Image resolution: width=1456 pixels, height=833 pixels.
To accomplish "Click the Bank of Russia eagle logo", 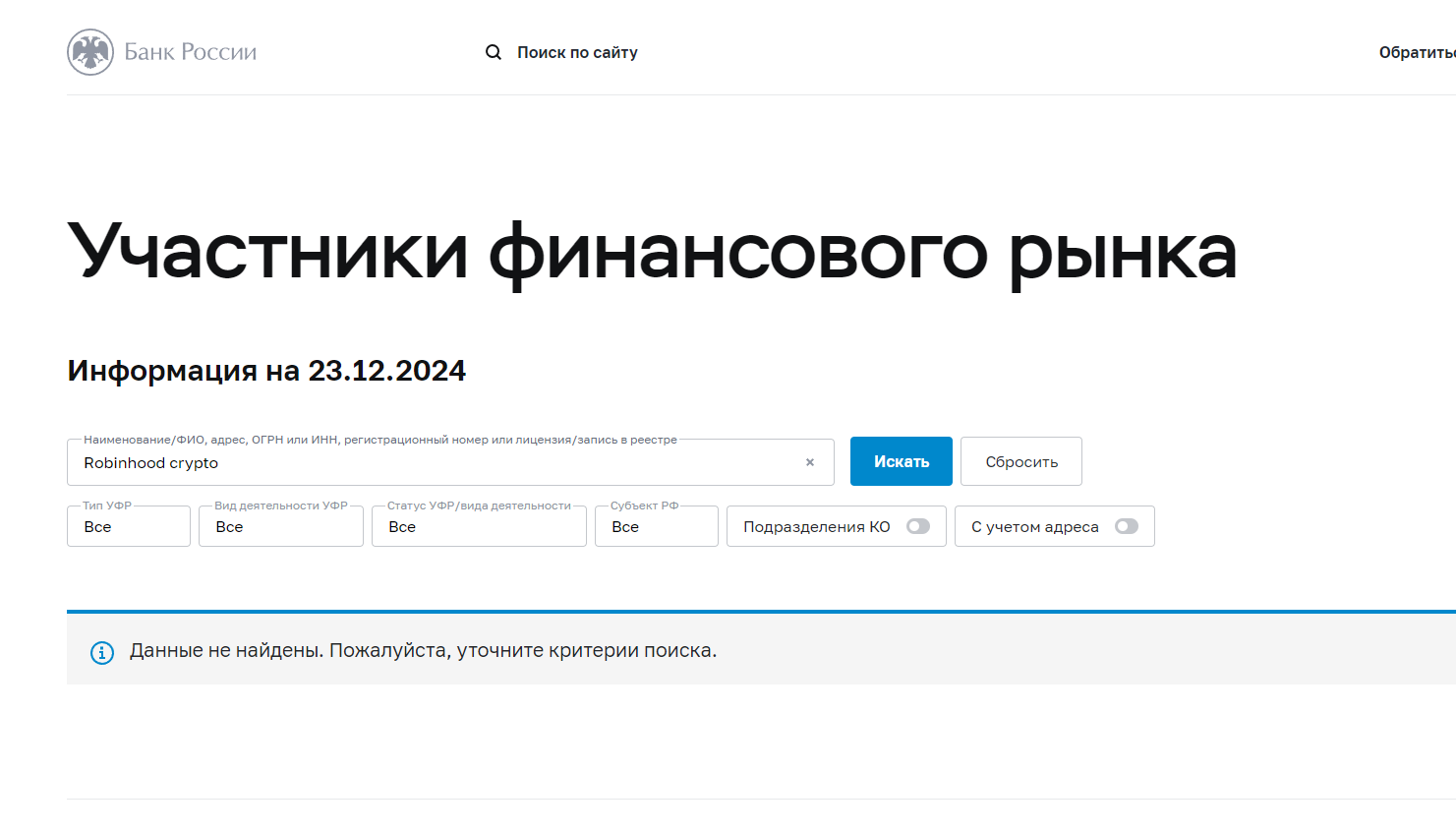I will (x=90, y=52).
